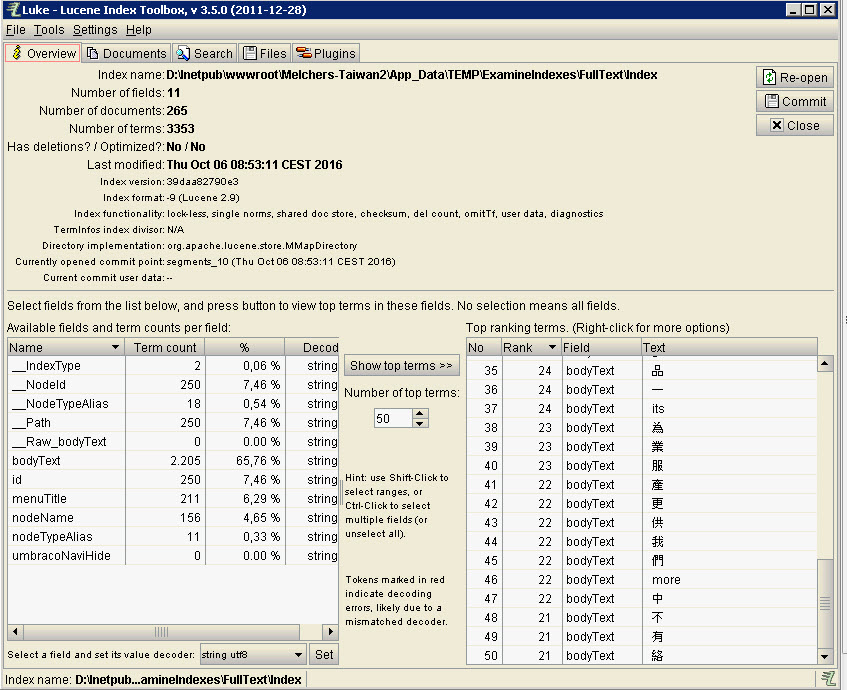This screenshot has height=690, width=847.
Task: Switch to the Search tab
Action: pyautogui.click(x=205, y=53)
